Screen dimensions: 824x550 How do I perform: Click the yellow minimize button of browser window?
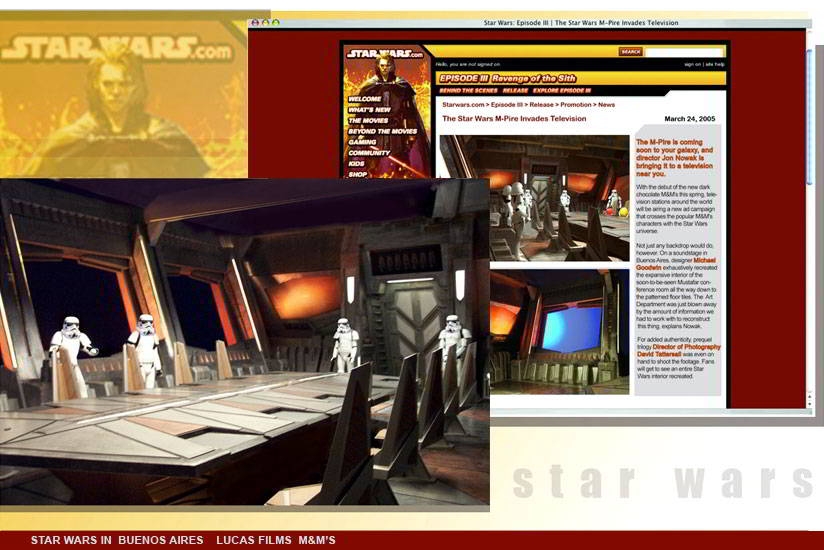pyautogui.click(x=265, y=23)
